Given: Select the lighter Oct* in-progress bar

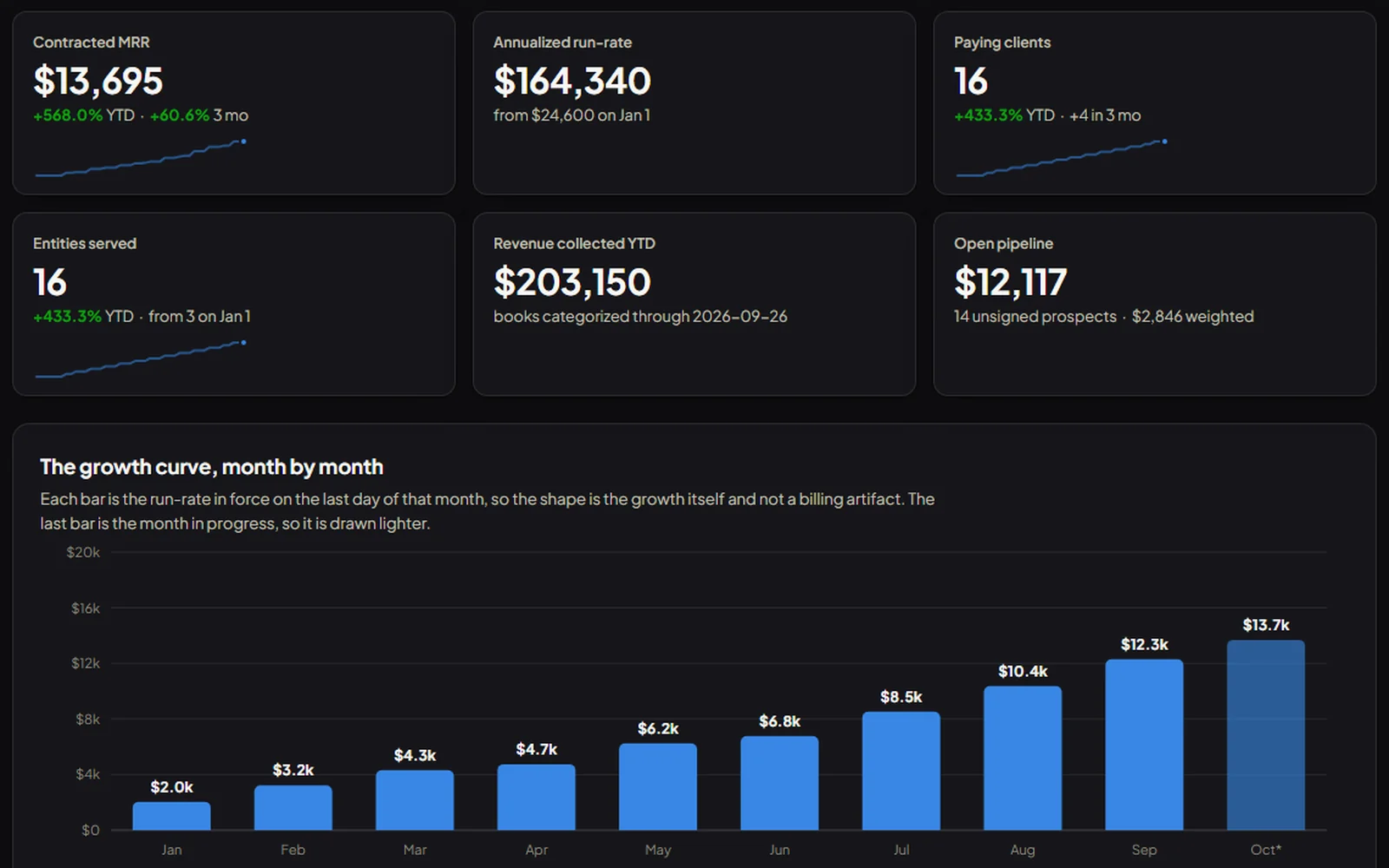Looking at the screenshot, I should point(1266,735).
